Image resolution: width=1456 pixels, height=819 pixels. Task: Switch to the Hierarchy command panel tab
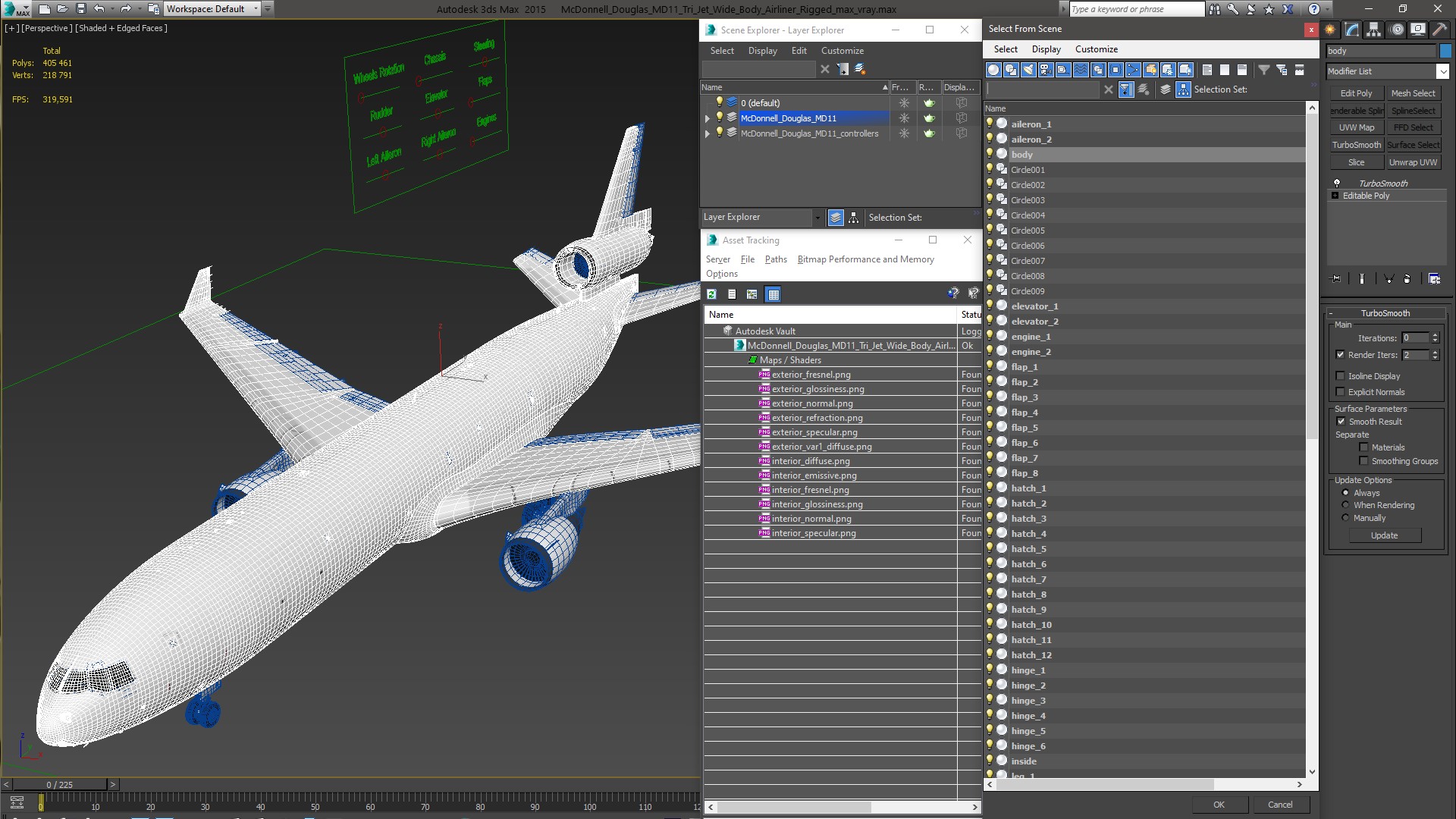[1373, 30]
